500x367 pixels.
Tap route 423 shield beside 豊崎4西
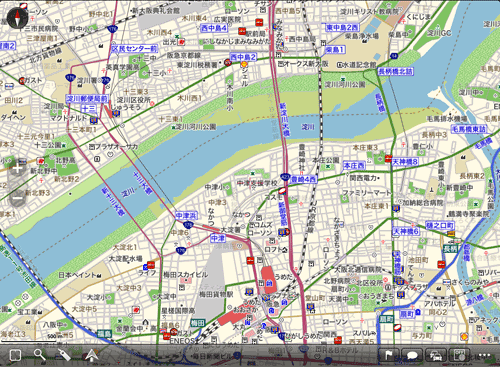285,177
